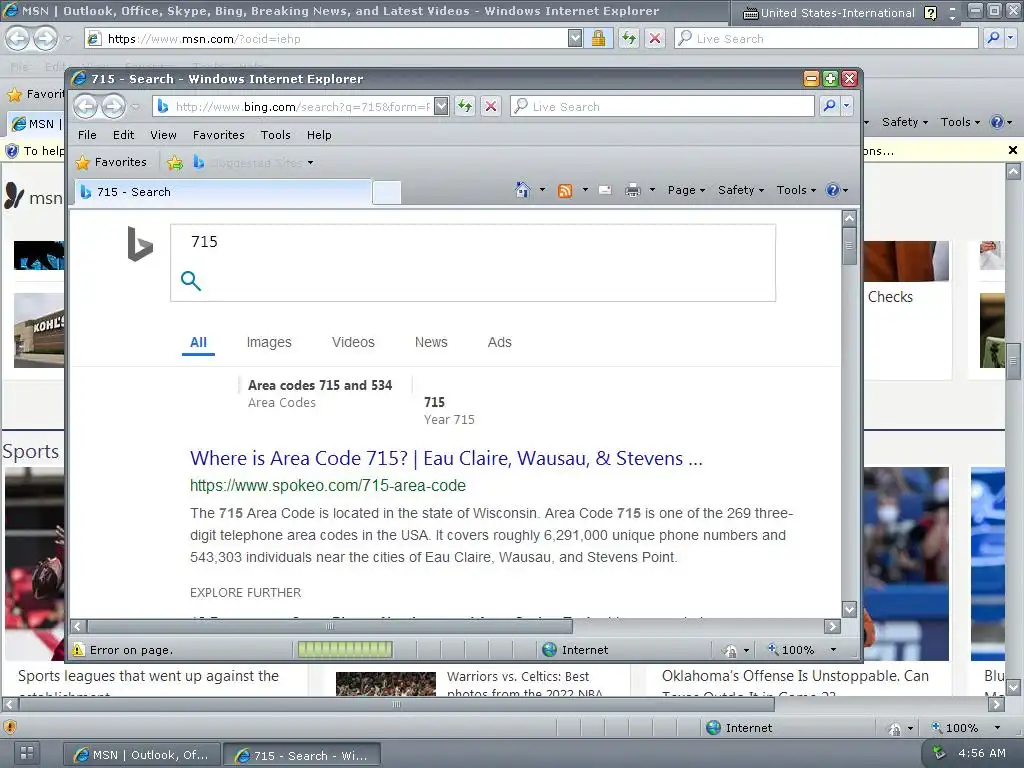Click Help question mark in Bing window
This screenshot has width=1024, height=768.
point(833,190)
